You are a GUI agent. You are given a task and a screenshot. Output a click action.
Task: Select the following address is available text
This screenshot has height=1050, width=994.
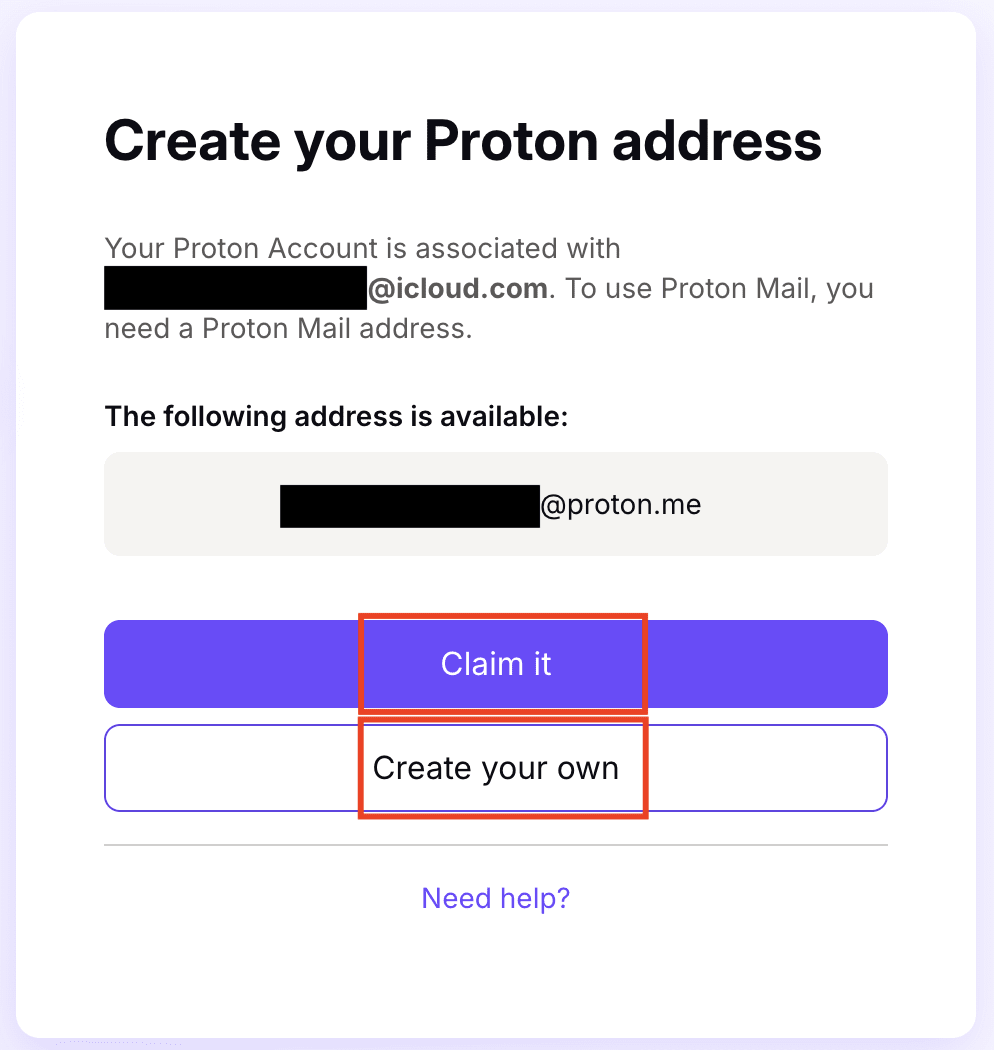336,416
